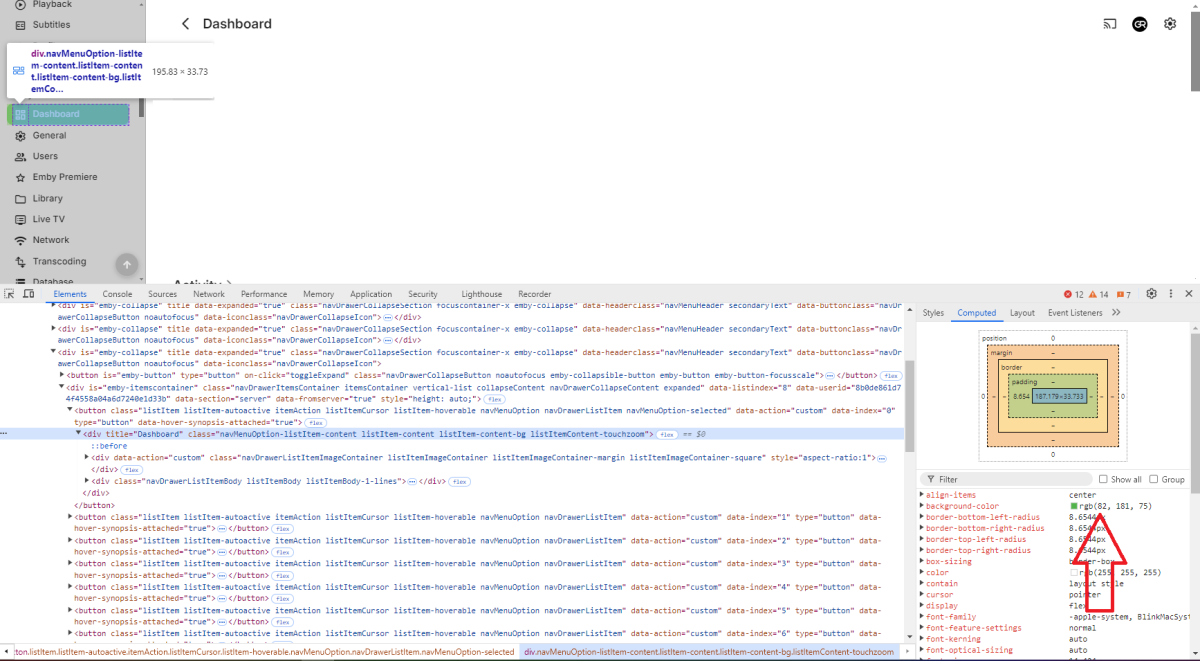Open Network in the sidebar
The width and height of the screenshot is (1200, 661).
point(68,240)
